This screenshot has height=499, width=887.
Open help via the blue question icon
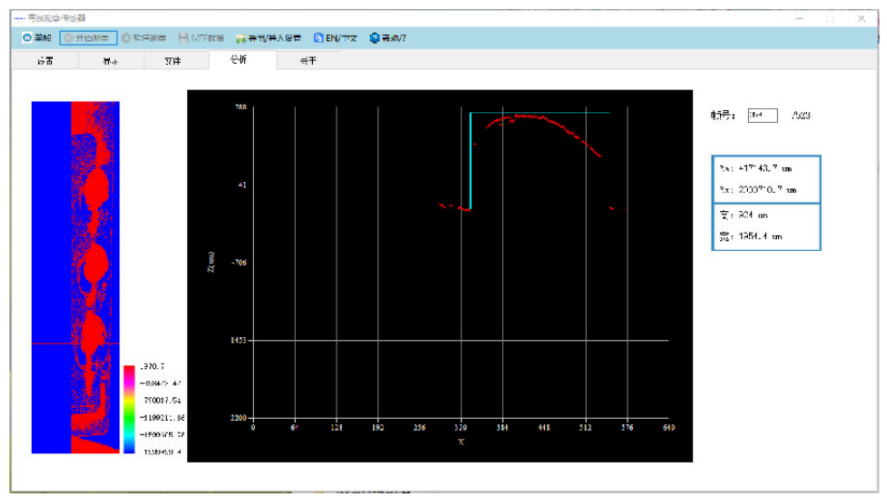point(374,38)
